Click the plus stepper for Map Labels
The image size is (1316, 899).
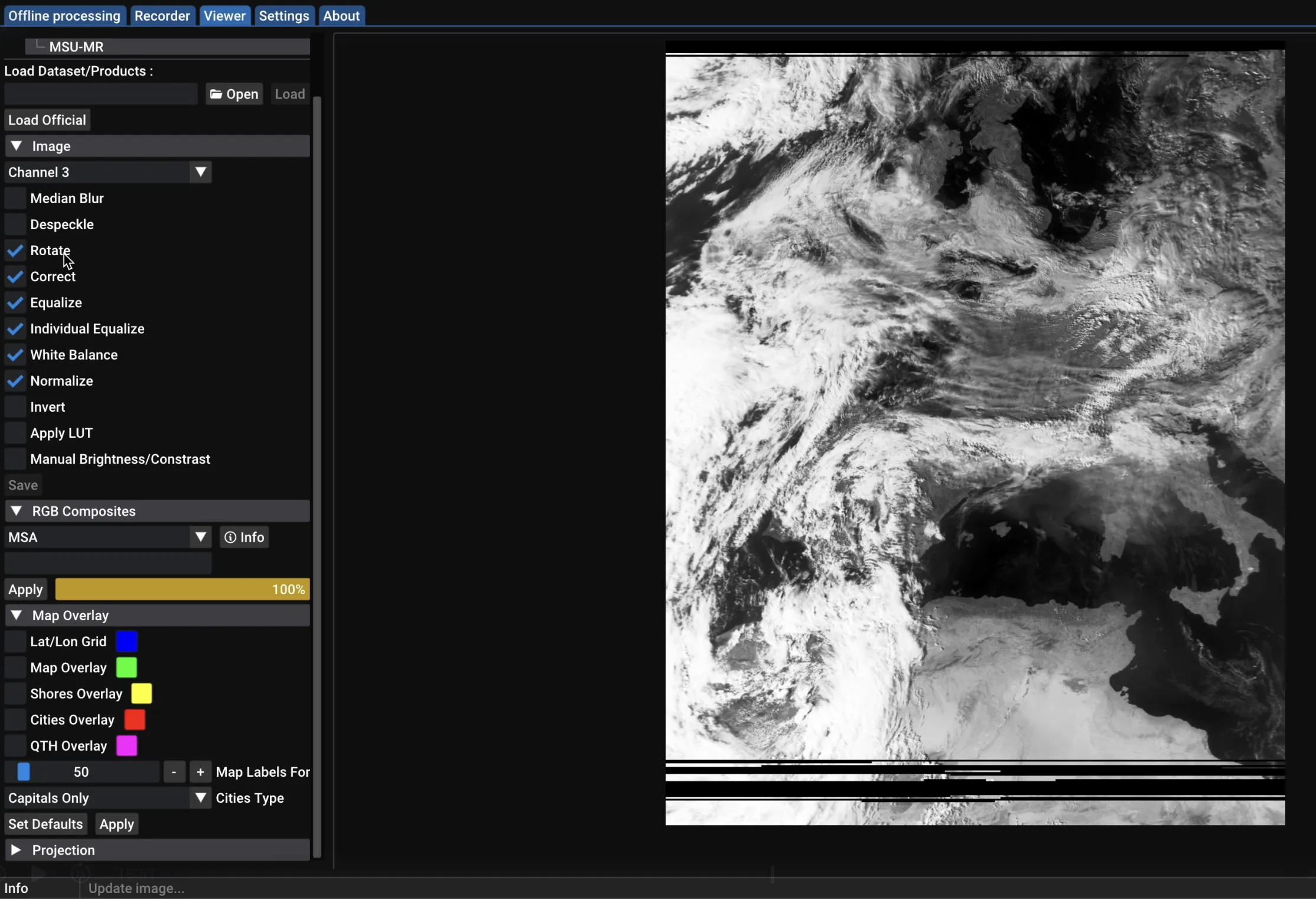[x=200, y=771]
